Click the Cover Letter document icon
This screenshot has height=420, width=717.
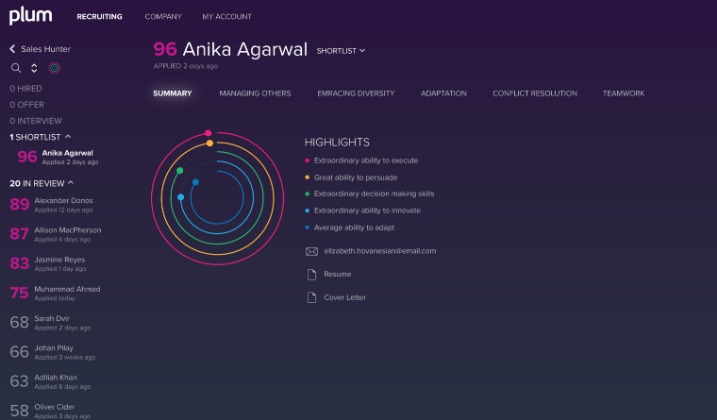coord(311,297)
